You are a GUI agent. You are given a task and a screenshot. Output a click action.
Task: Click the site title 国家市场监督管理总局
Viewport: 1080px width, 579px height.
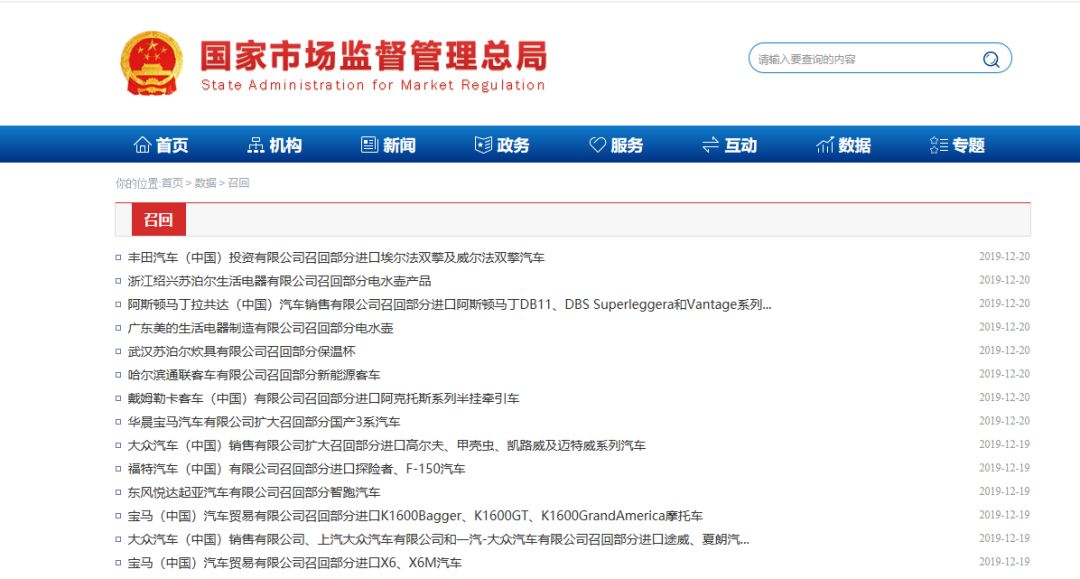pyautogui.click(x=374, y=56)
